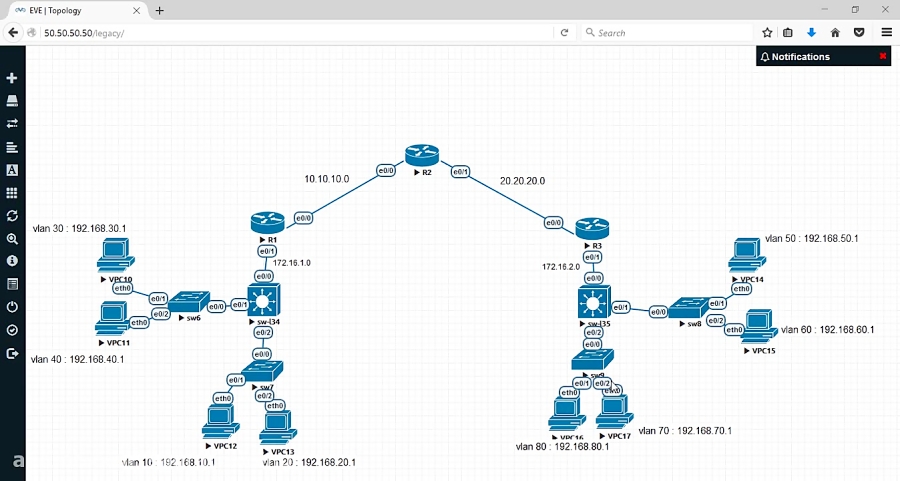
Task: Click the power icon in sidebar
Action: 12,307
